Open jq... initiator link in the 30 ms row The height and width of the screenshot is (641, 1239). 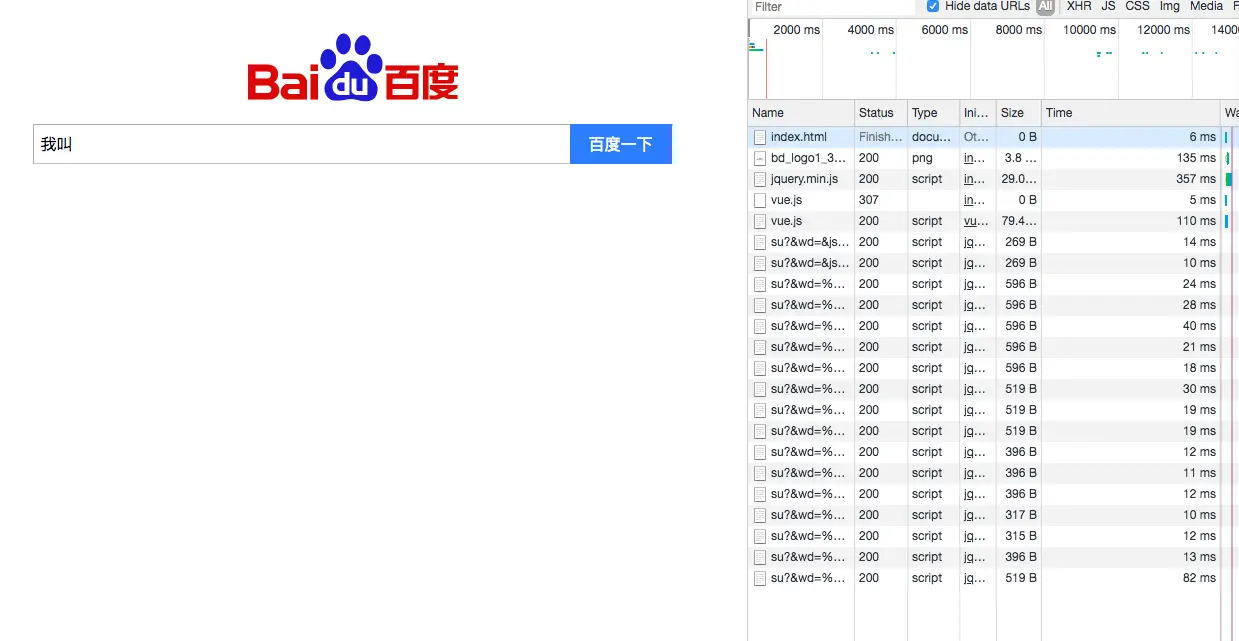coord(974,389)
